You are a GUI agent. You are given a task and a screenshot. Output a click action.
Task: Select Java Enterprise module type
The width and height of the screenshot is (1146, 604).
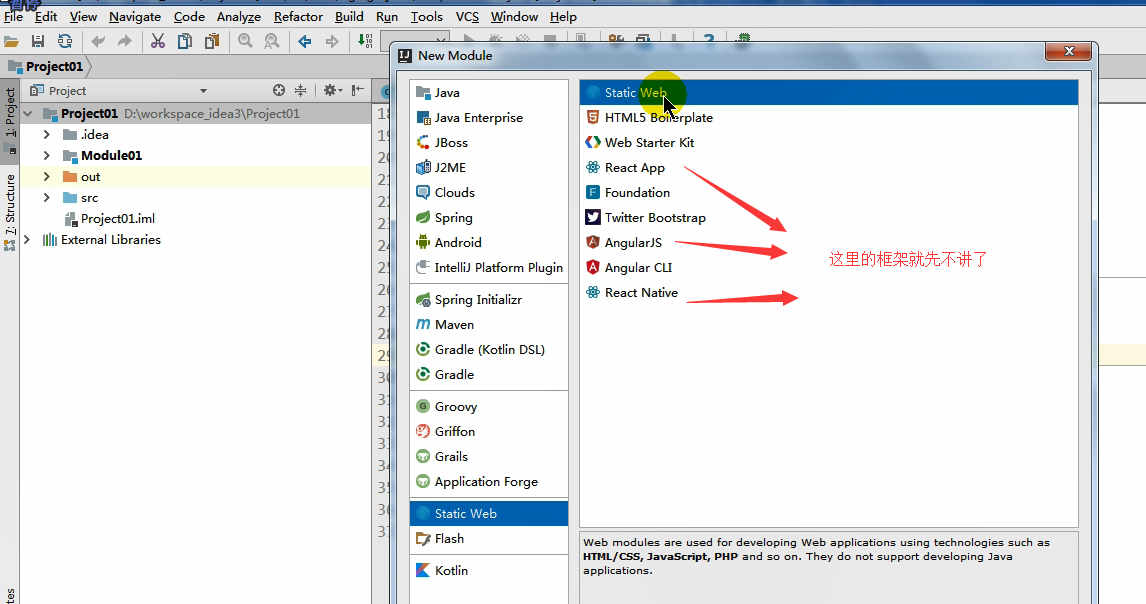489,118
